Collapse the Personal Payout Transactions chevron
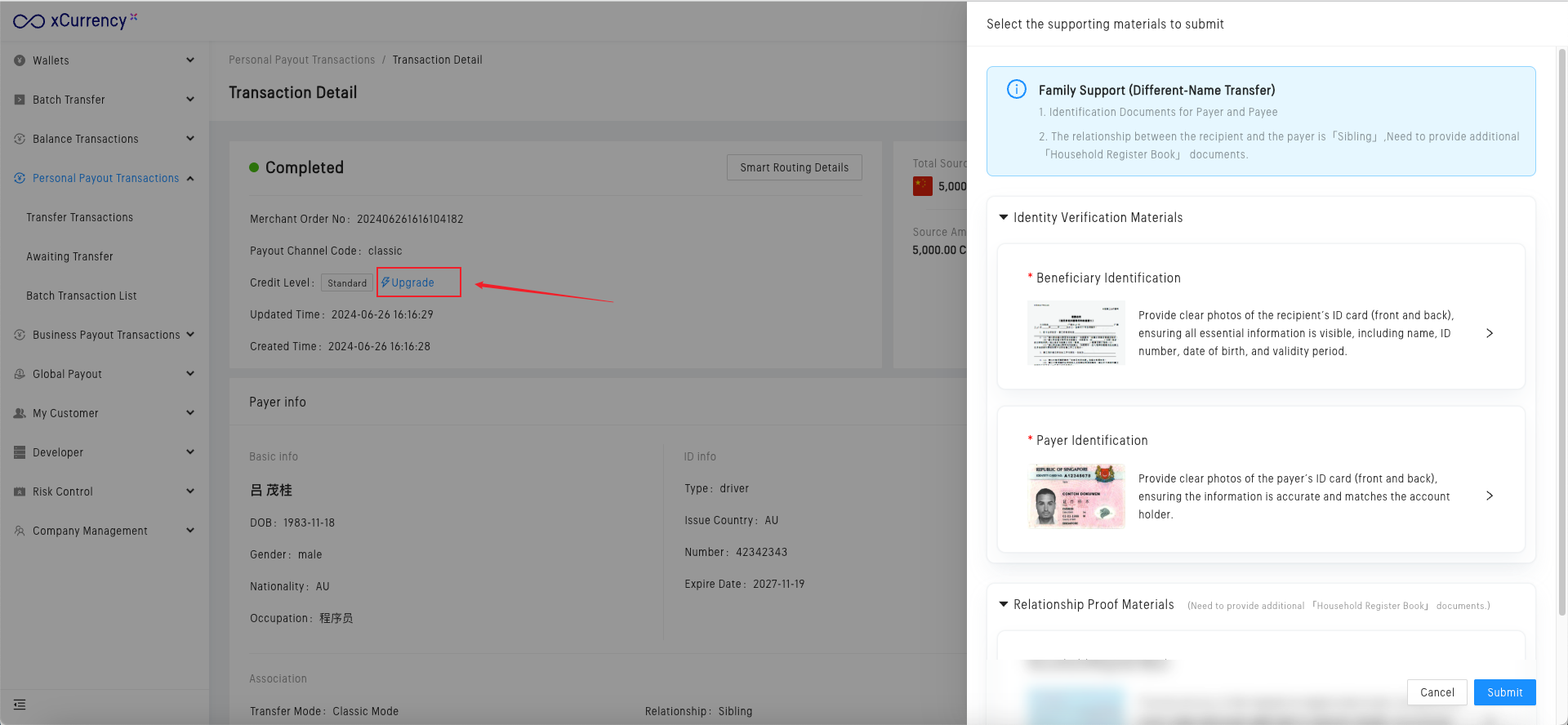Screen dimensions: 1568x725 point(190,178)
